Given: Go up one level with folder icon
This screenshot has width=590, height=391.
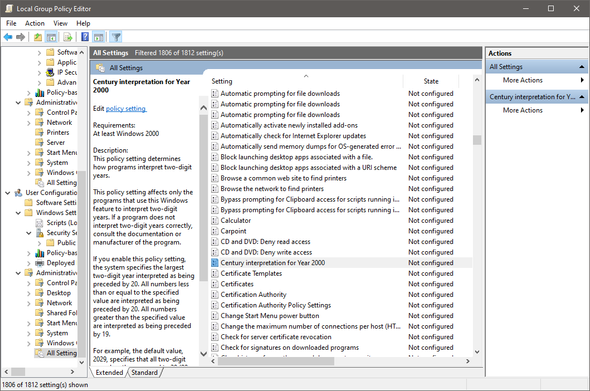Looking at the screenshot, I should (38, 37).
